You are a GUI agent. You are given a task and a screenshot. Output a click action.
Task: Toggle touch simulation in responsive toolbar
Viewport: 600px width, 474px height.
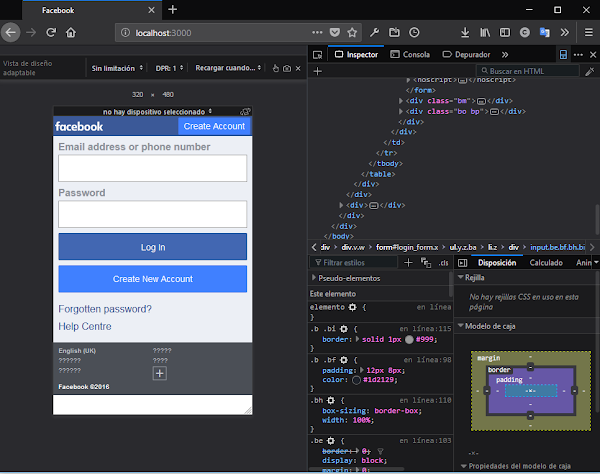click(x=274, y=68)
